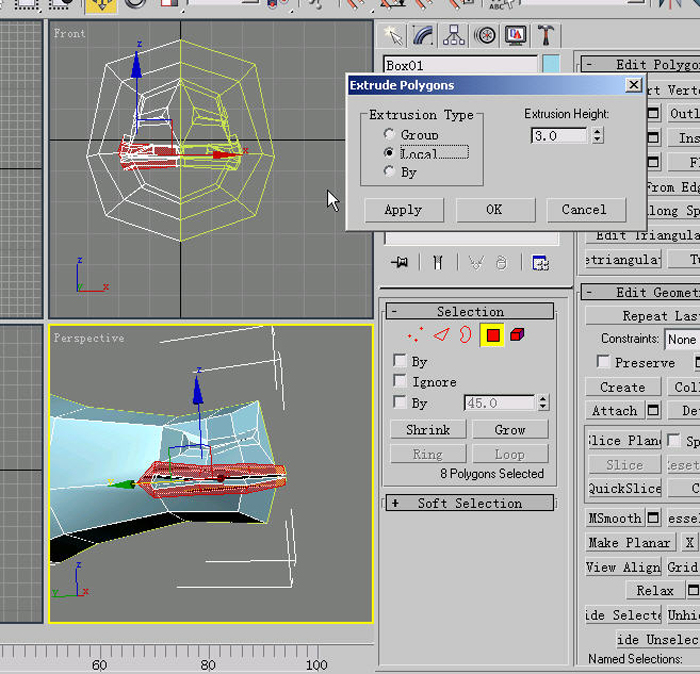Click the View Align button

coord(623,567)
